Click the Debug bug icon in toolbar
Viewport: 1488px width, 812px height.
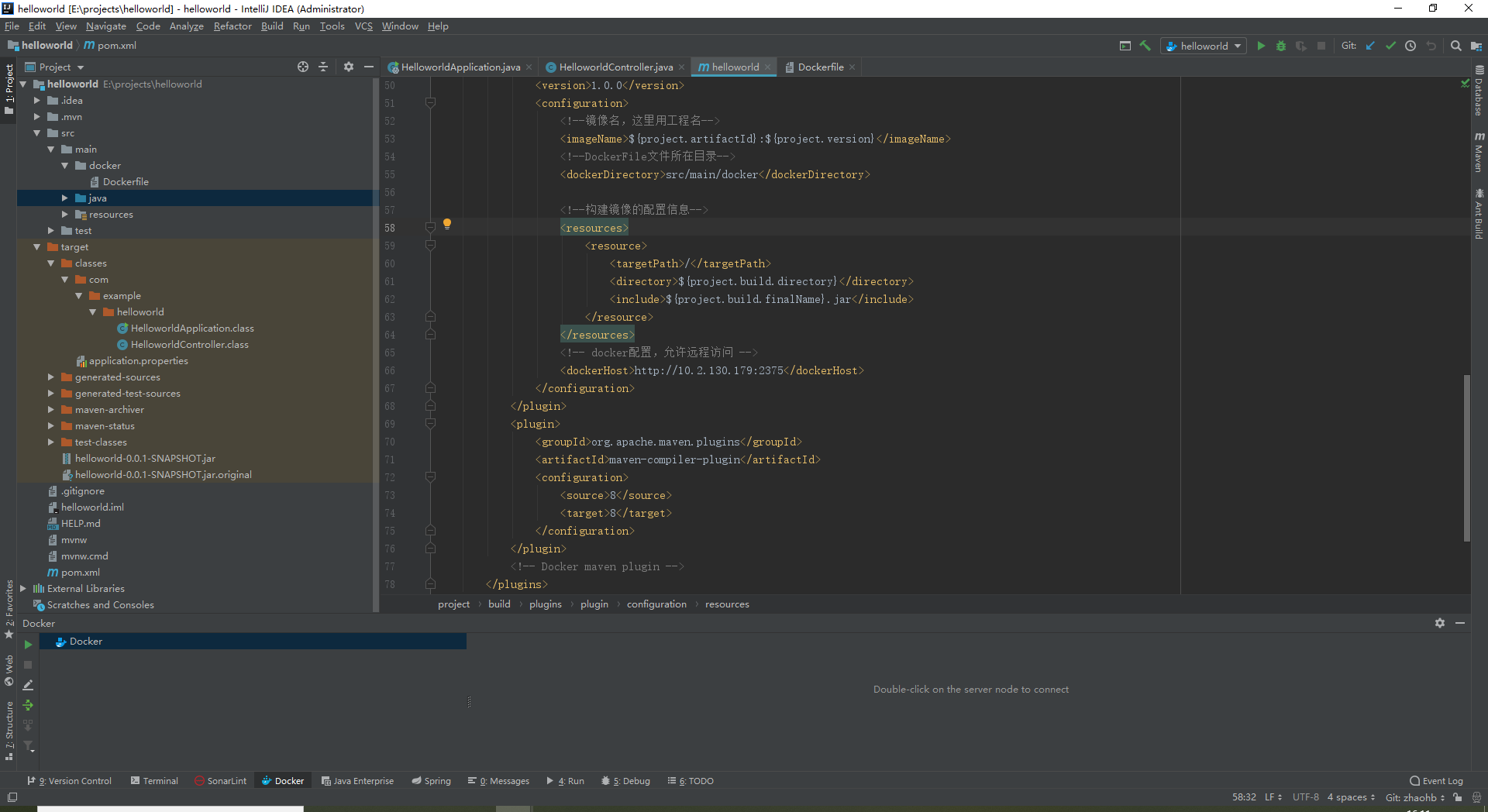(1281, 46)
